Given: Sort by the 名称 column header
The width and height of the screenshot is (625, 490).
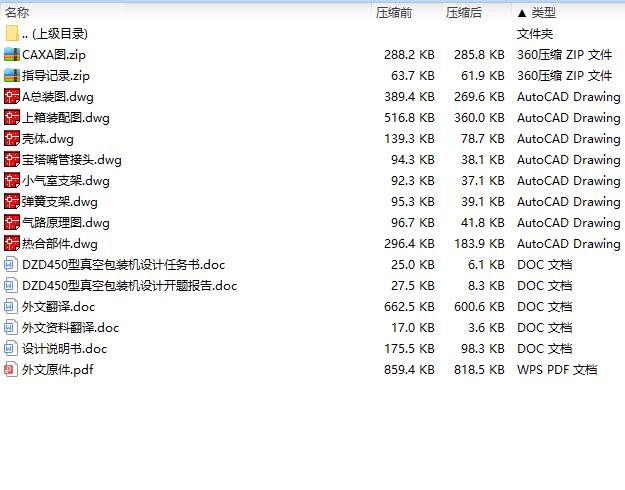Looking at the screenshot, I should [x=17, y=13].
